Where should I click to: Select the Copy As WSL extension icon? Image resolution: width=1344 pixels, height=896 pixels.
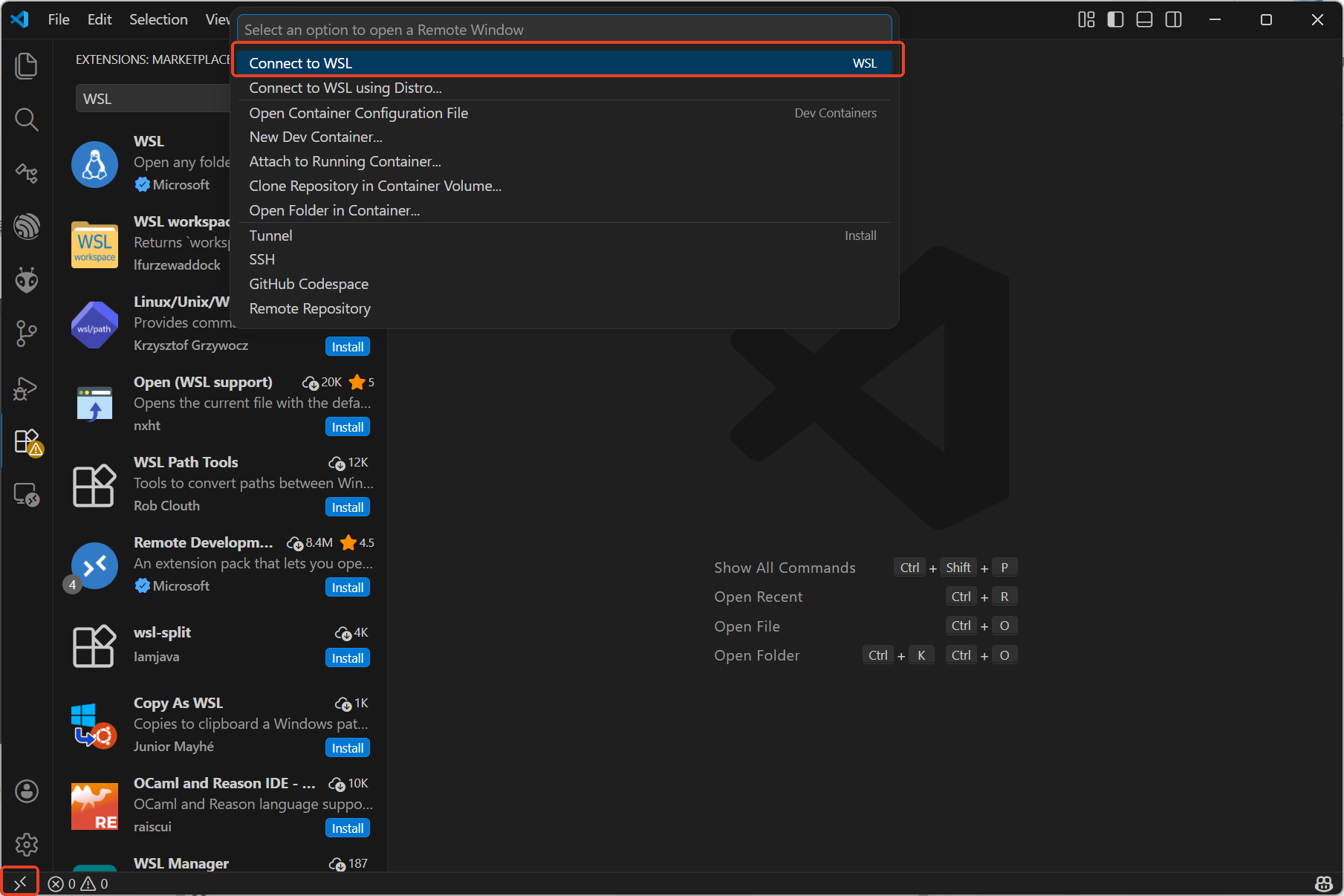94,726
